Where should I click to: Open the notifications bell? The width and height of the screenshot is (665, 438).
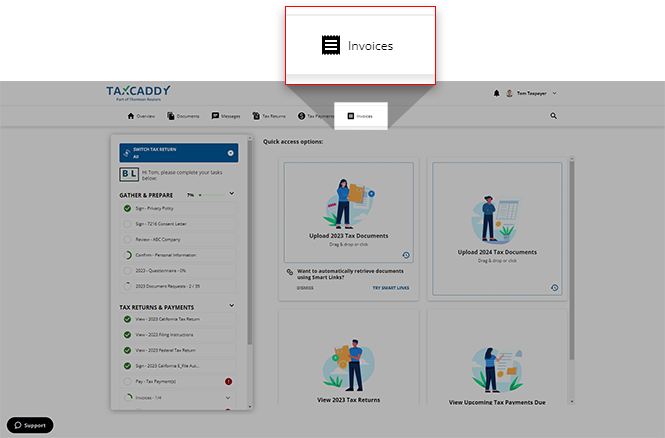[496, 93]
